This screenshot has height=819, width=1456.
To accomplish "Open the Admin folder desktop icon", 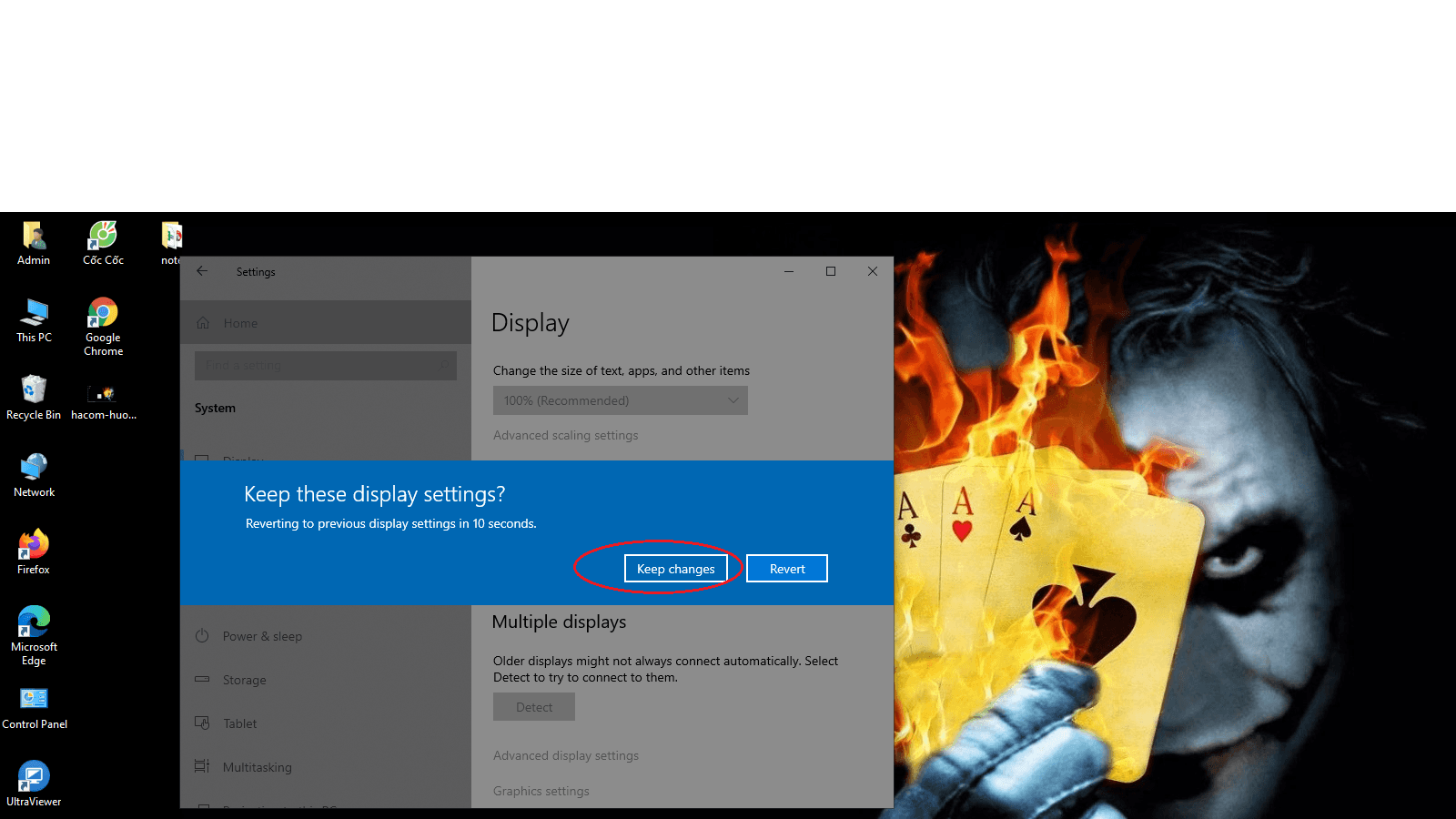I will tap(34, 238).
